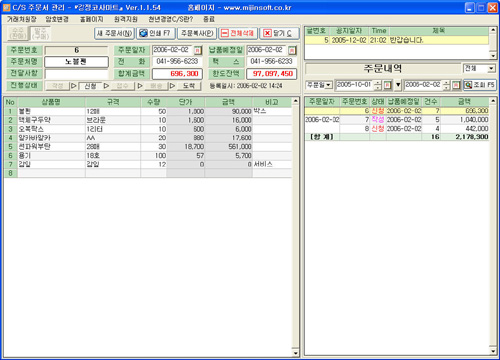This screenshot has height=360, width=500.
Task: Close the window with the red X
Action: 492,8
